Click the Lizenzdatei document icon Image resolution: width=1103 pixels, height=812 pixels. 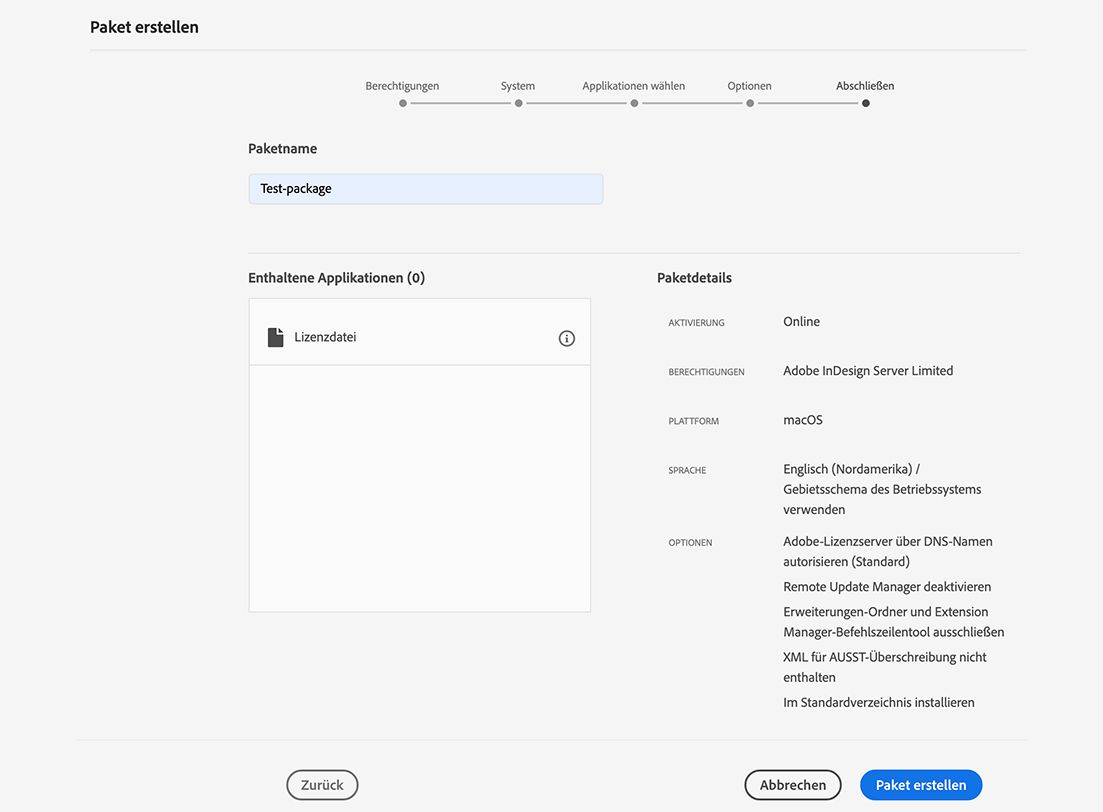(276, 336)
